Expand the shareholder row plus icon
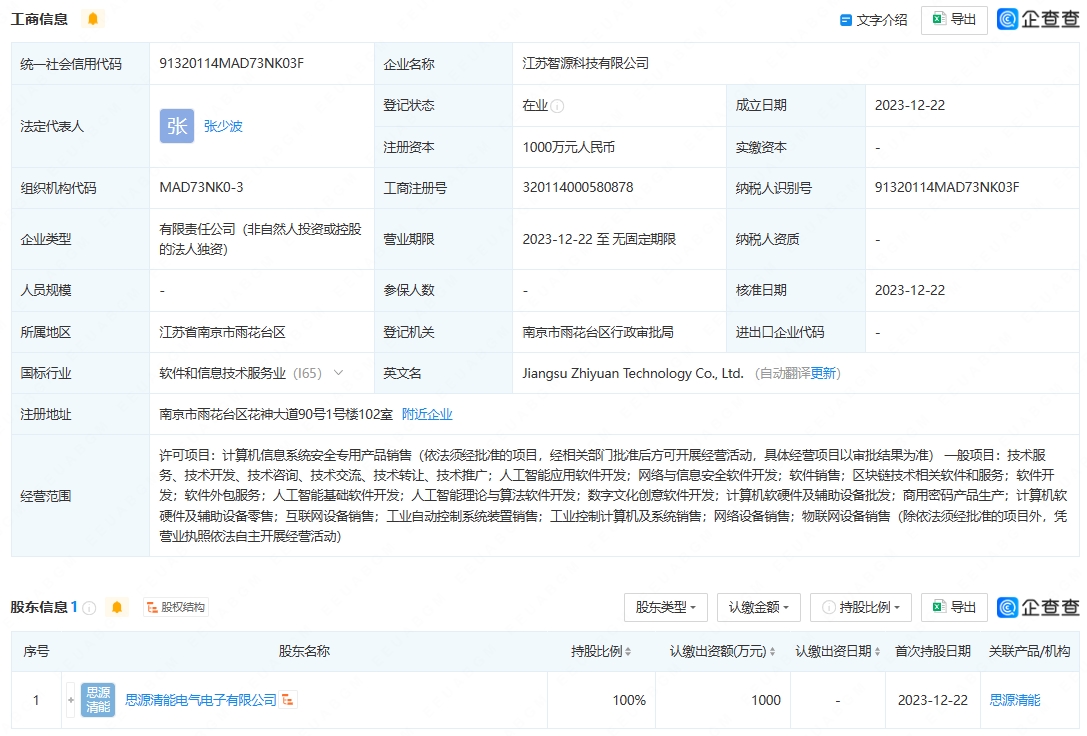 click(71, 700)
